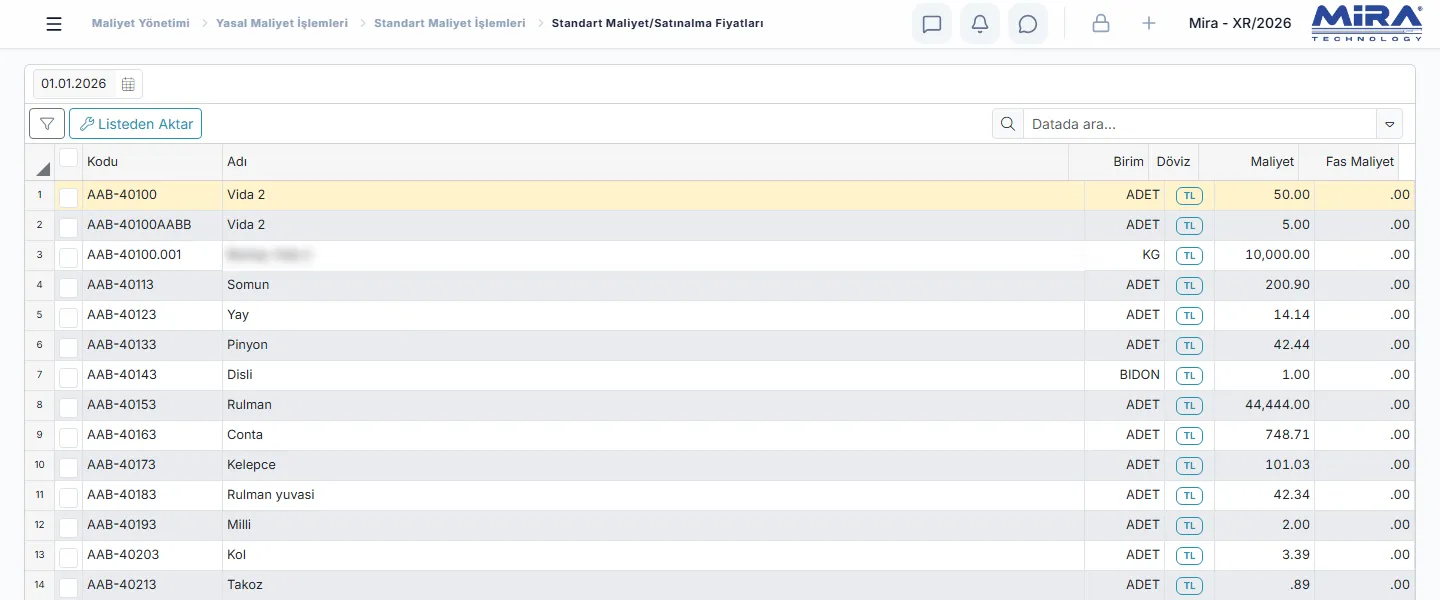This screenshot has width=1440, height=600.
Task: Check the row checkbox for AAB-40133
Action: tap(68, 347)
